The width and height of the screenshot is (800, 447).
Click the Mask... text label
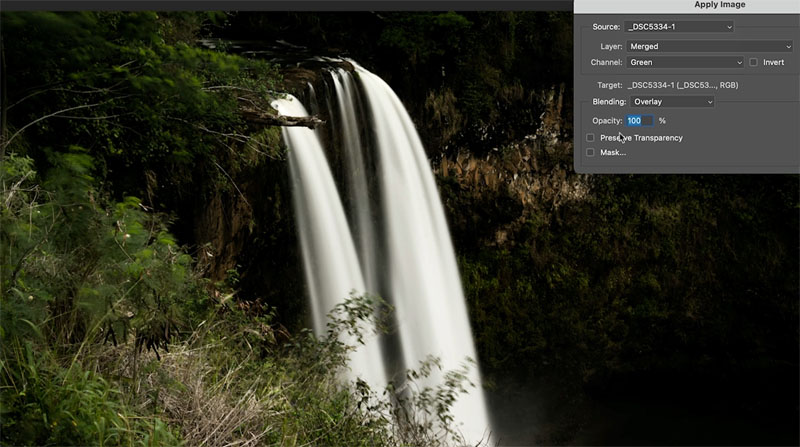point(613,152)
